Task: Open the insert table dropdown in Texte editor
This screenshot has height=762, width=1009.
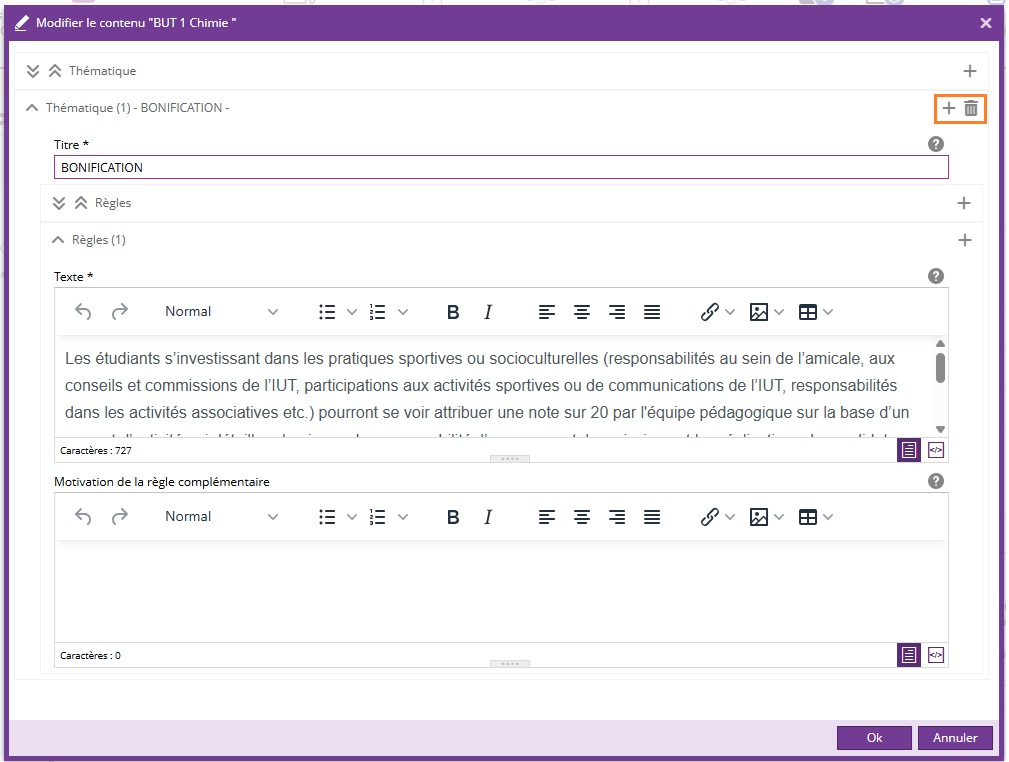Action: (815, 312)
